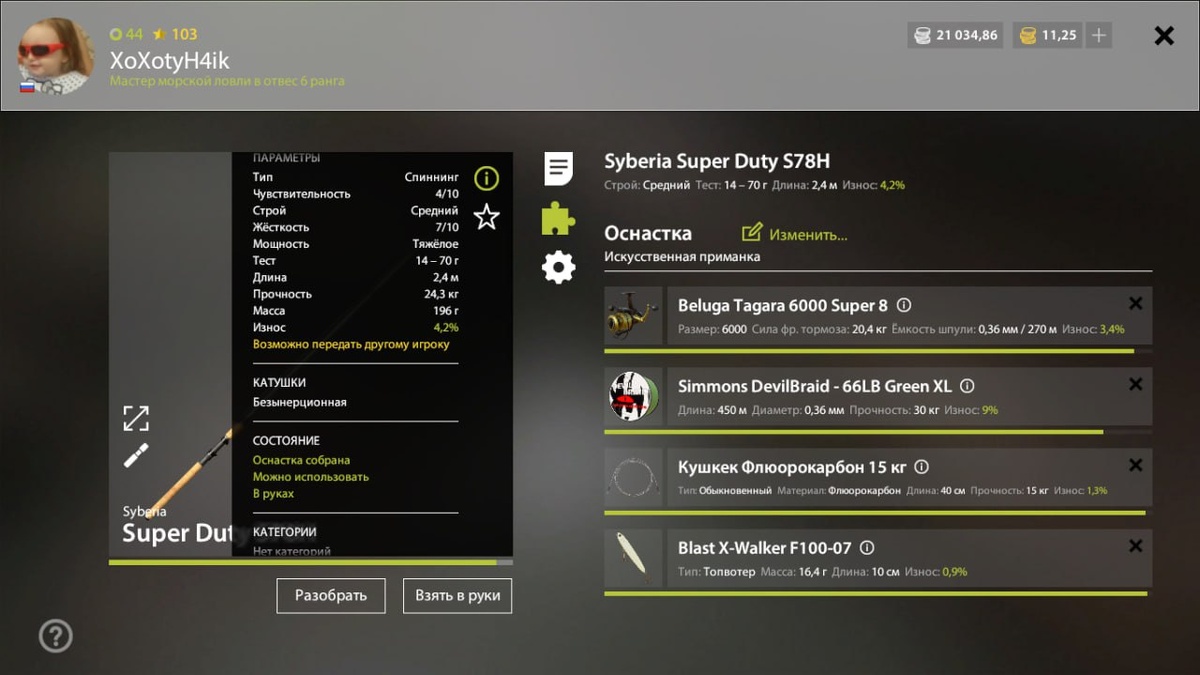Click the Изменить edit rig link

click(808, 235)
